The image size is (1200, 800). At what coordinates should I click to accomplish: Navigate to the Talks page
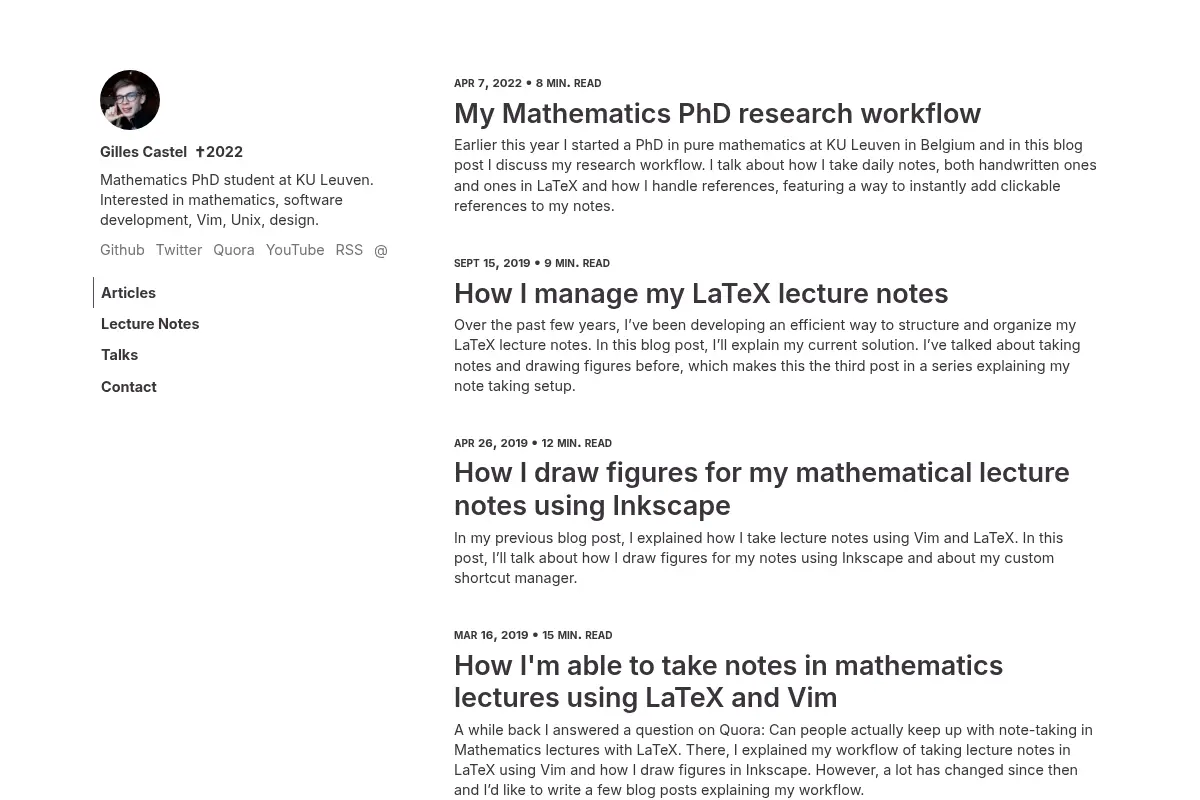[119, 355]
